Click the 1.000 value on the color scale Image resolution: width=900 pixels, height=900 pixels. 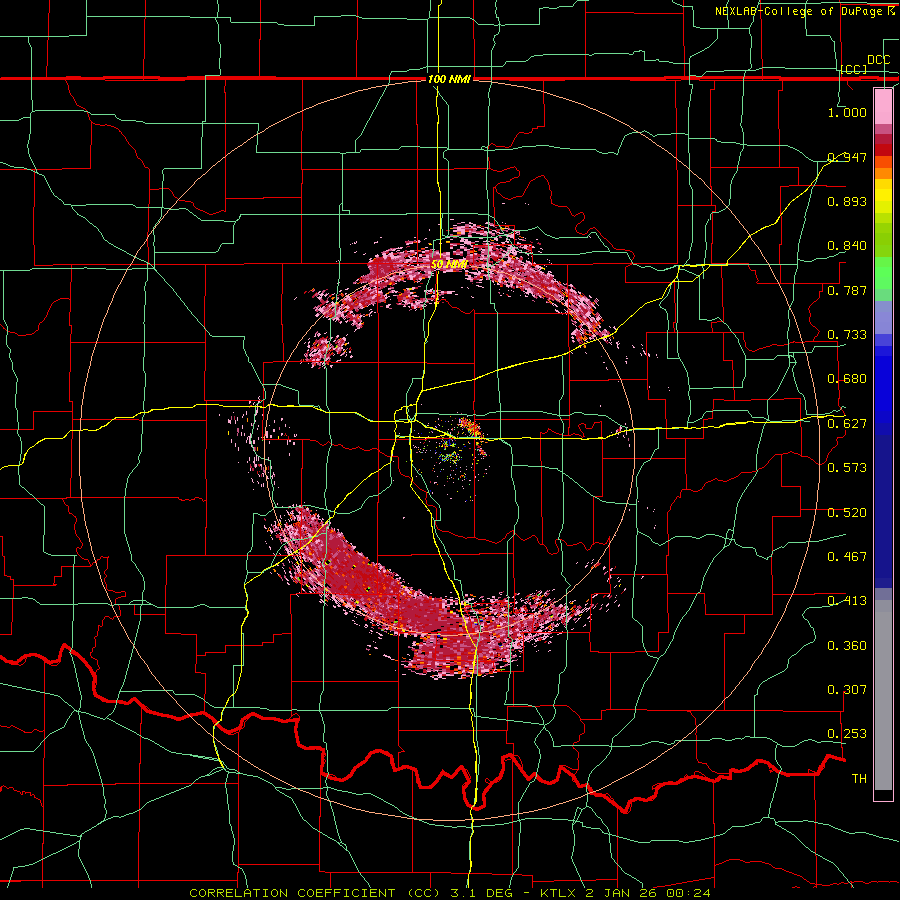tap(847, 112)
